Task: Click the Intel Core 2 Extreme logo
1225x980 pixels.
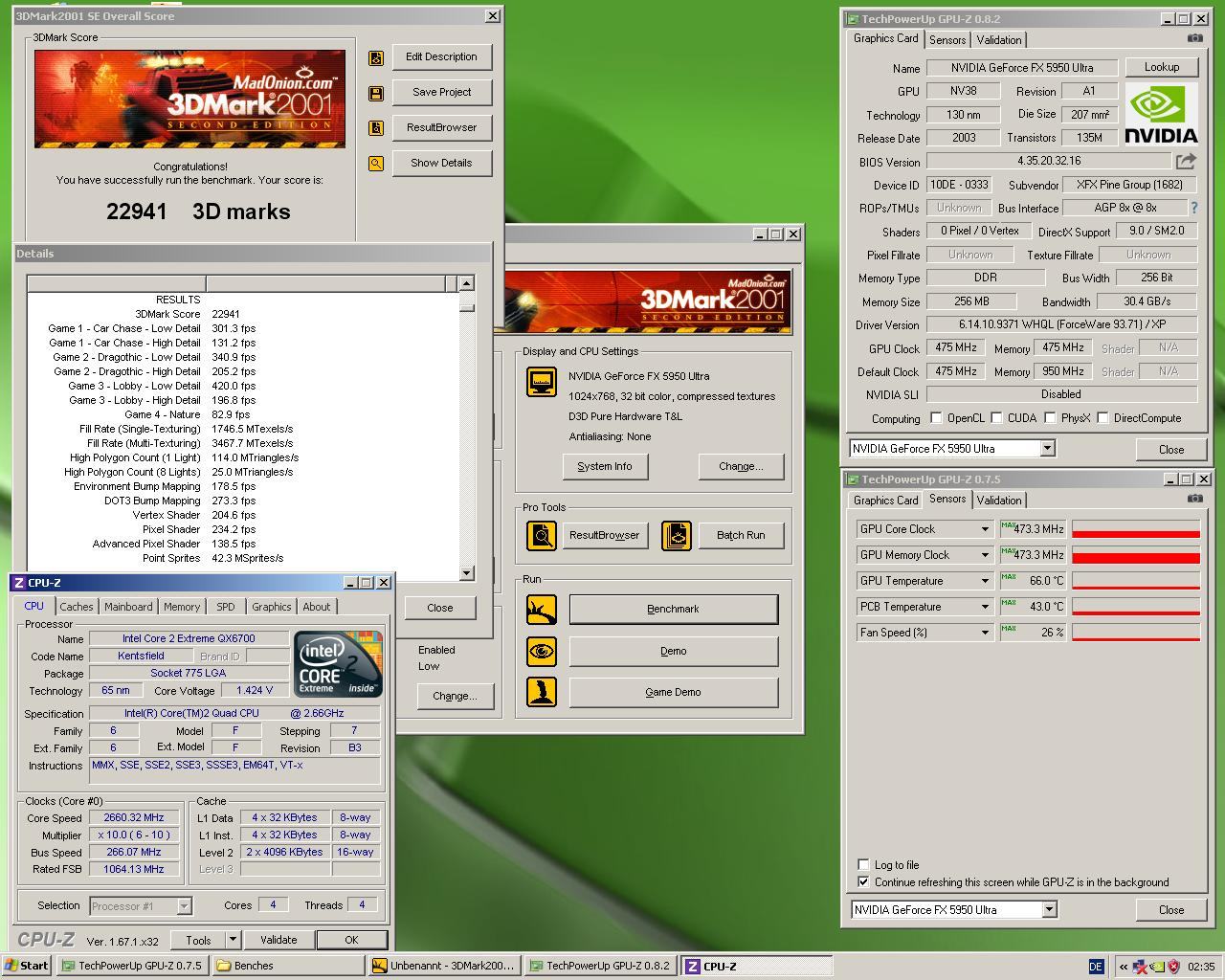Action: click(x=338, y=662)
